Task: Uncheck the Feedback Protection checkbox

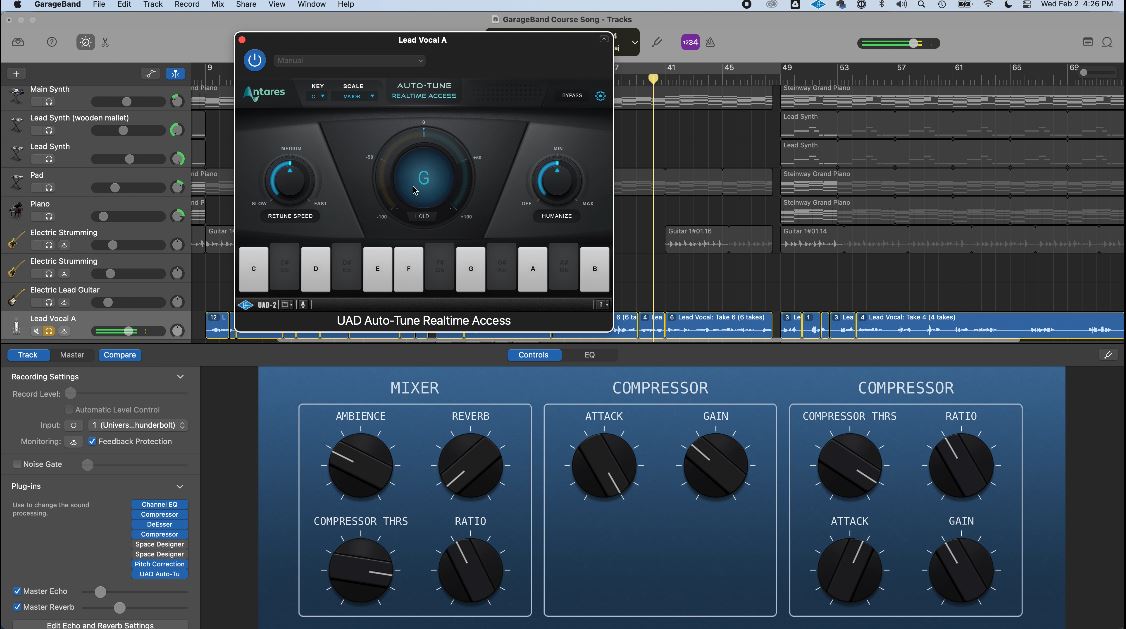Action: [92, 441]
